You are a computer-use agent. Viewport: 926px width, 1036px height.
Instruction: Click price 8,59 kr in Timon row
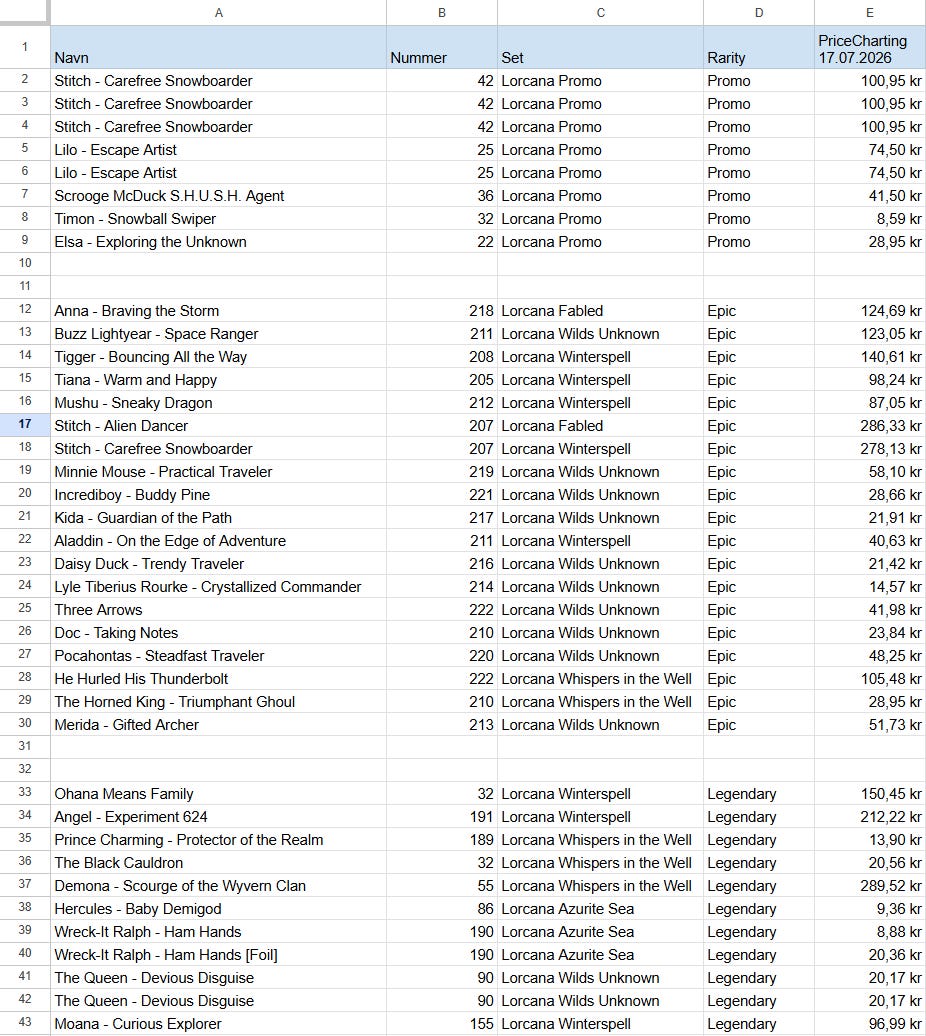tap(870, 219)
